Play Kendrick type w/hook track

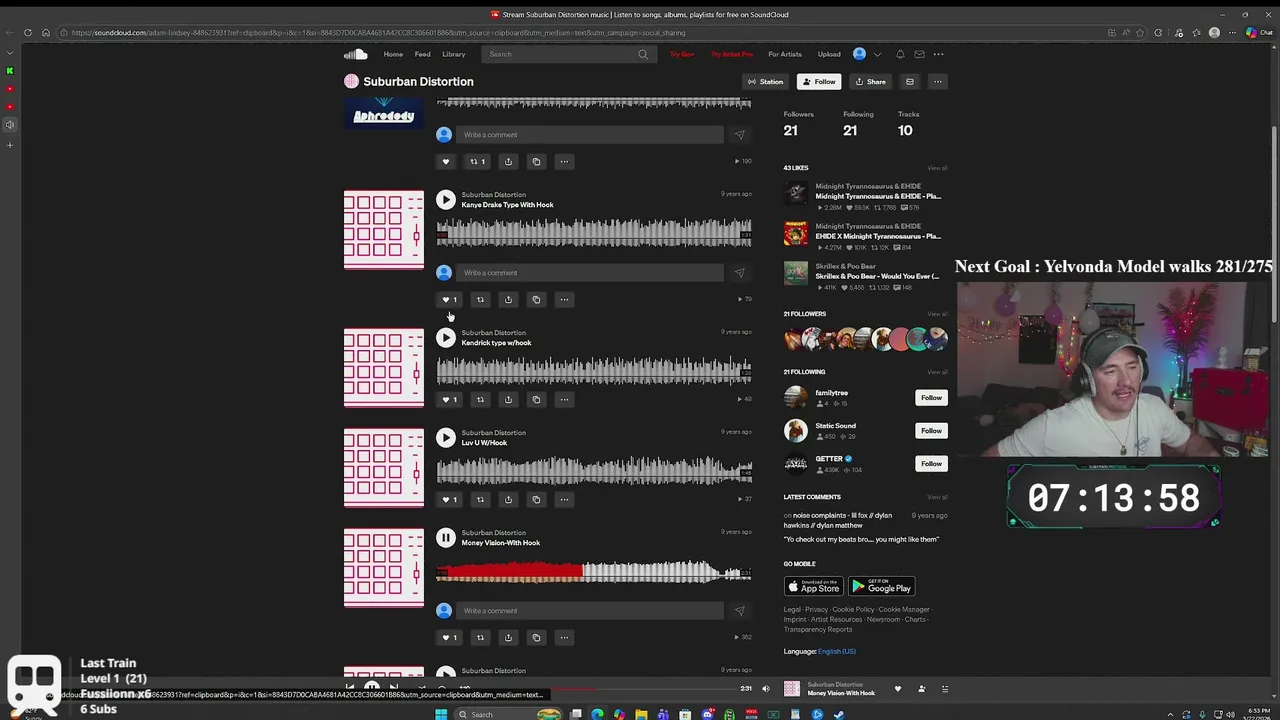[446, 338]
